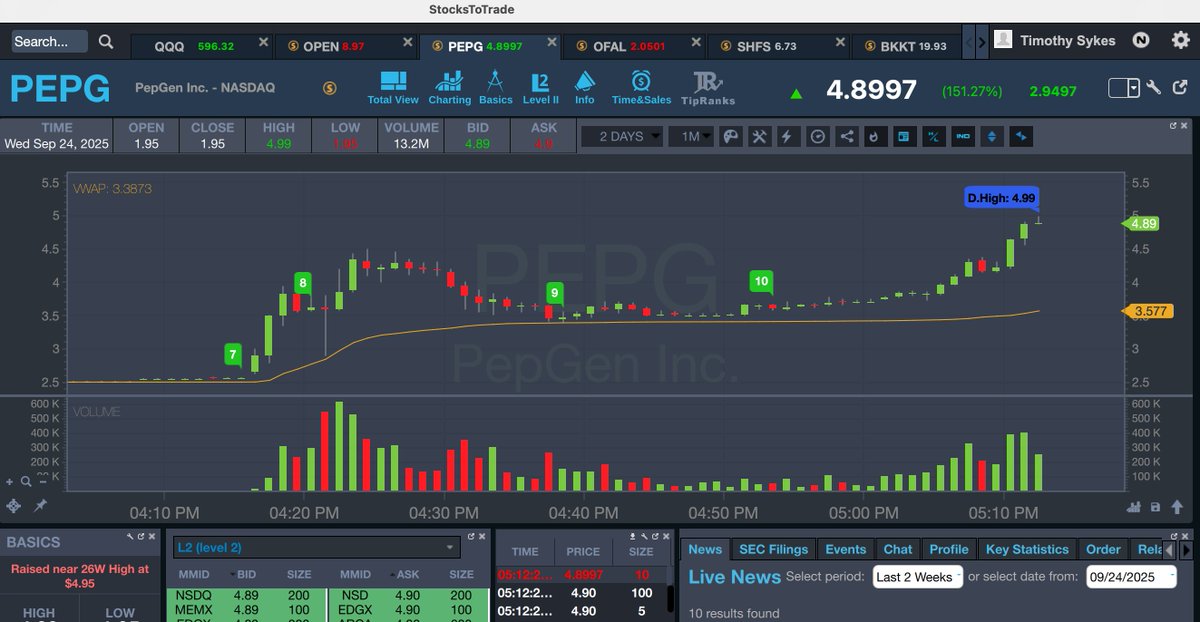This screenshot has height=622, width=1200.
Task: Click the IND indicators icon
Action: click(x=963, y=136)
